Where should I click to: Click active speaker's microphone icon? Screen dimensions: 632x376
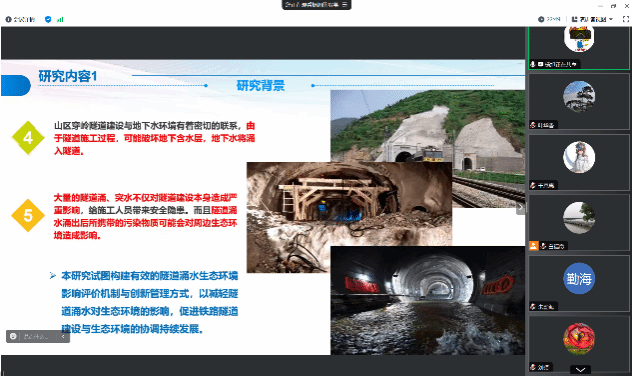tap(532, 64)
